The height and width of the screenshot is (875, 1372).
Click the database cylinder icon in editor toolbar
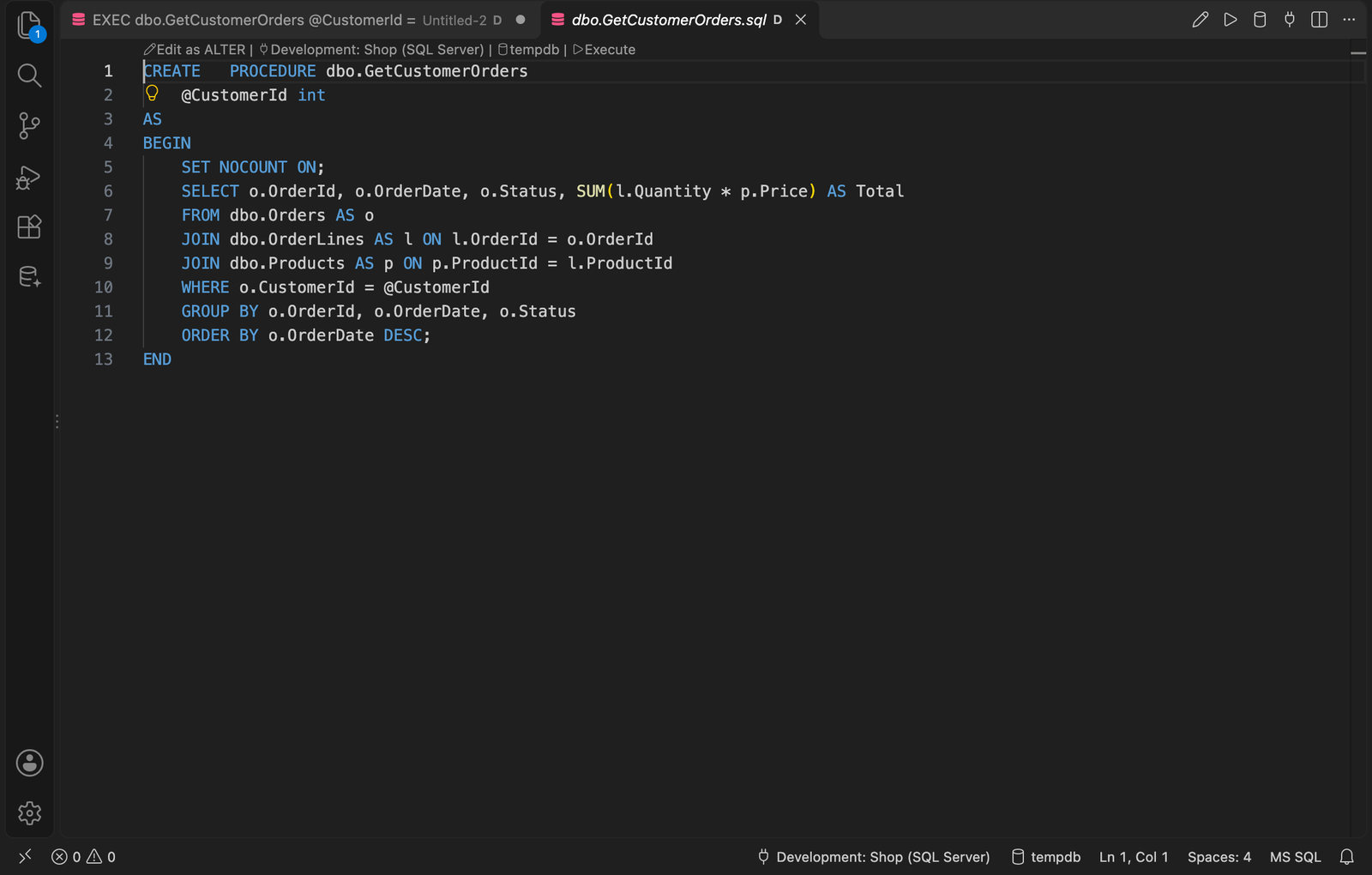(1260, 20)
